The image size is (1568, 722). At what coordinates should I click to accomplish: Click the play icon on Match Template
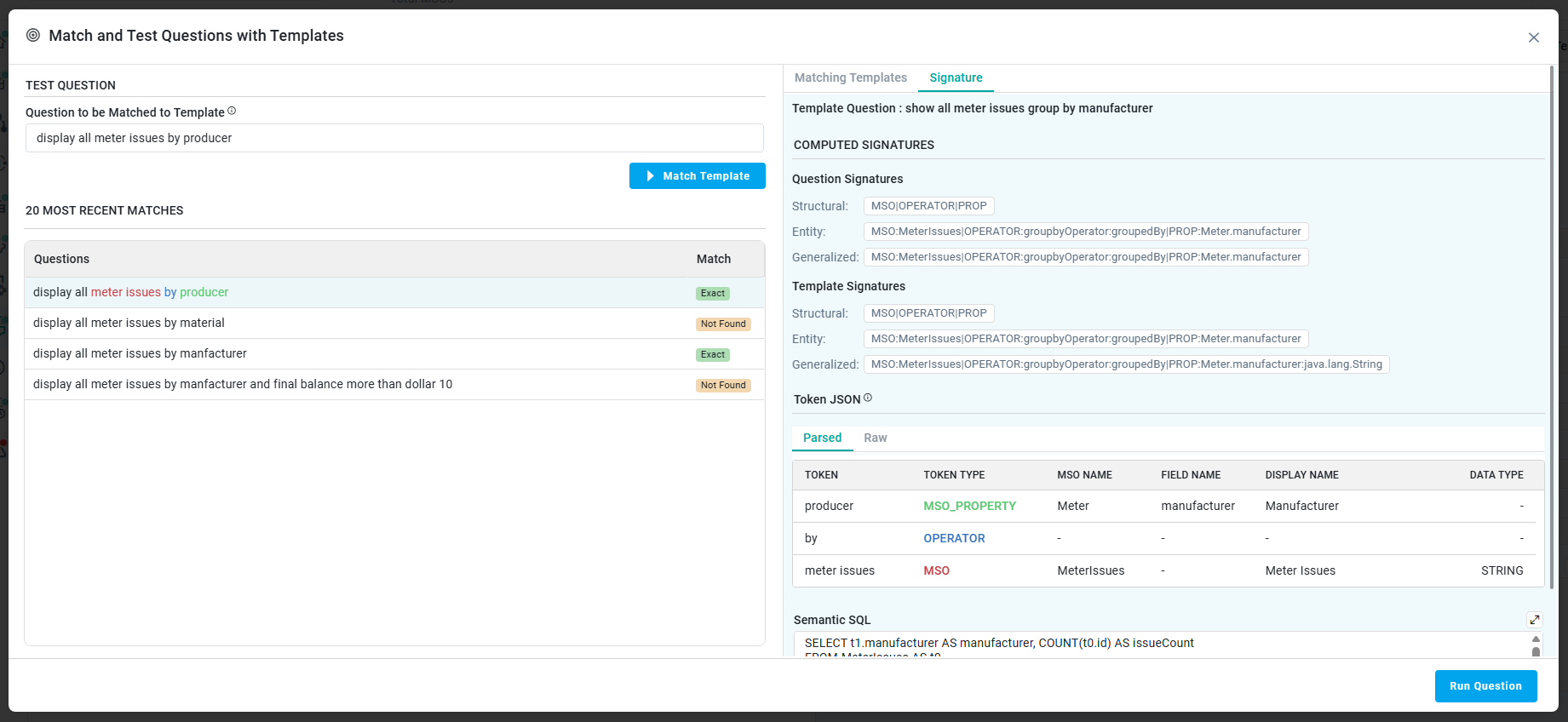(650, 176)
